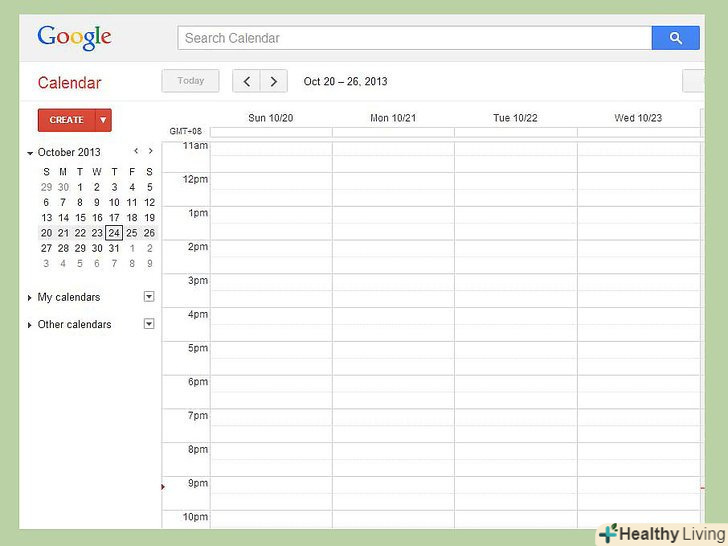Select October 27 in mini calendar
This screenshot has width=728, height=546.
coord(46,248)
